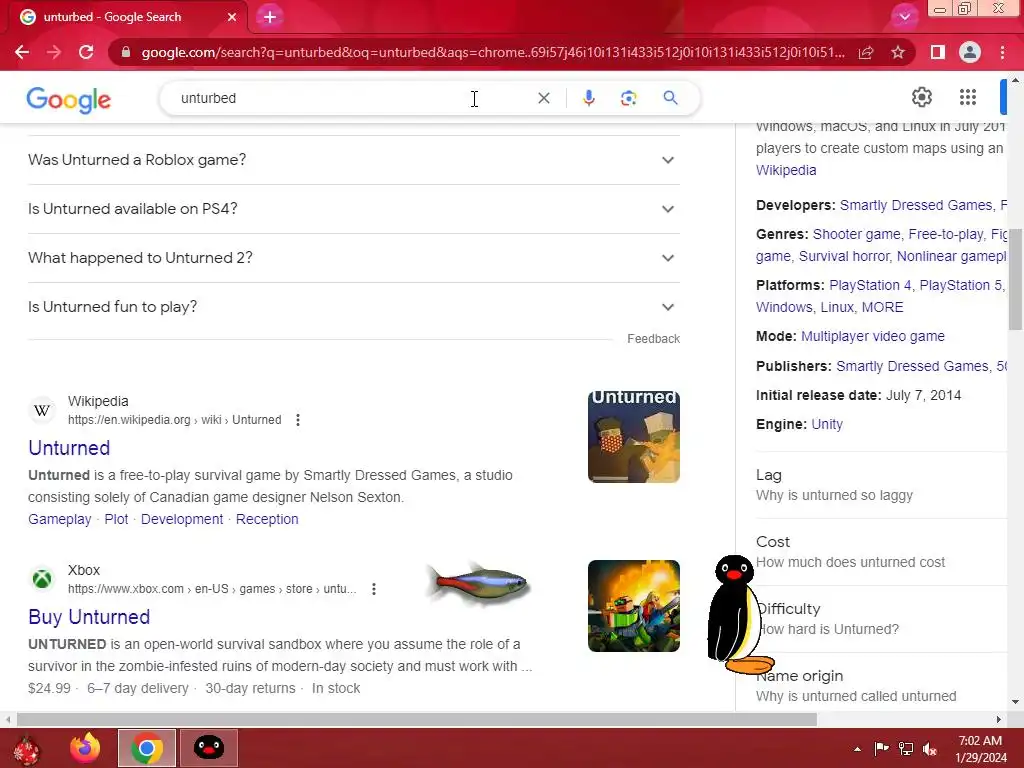Click the horizontal scrollbar right arrow

999,720
